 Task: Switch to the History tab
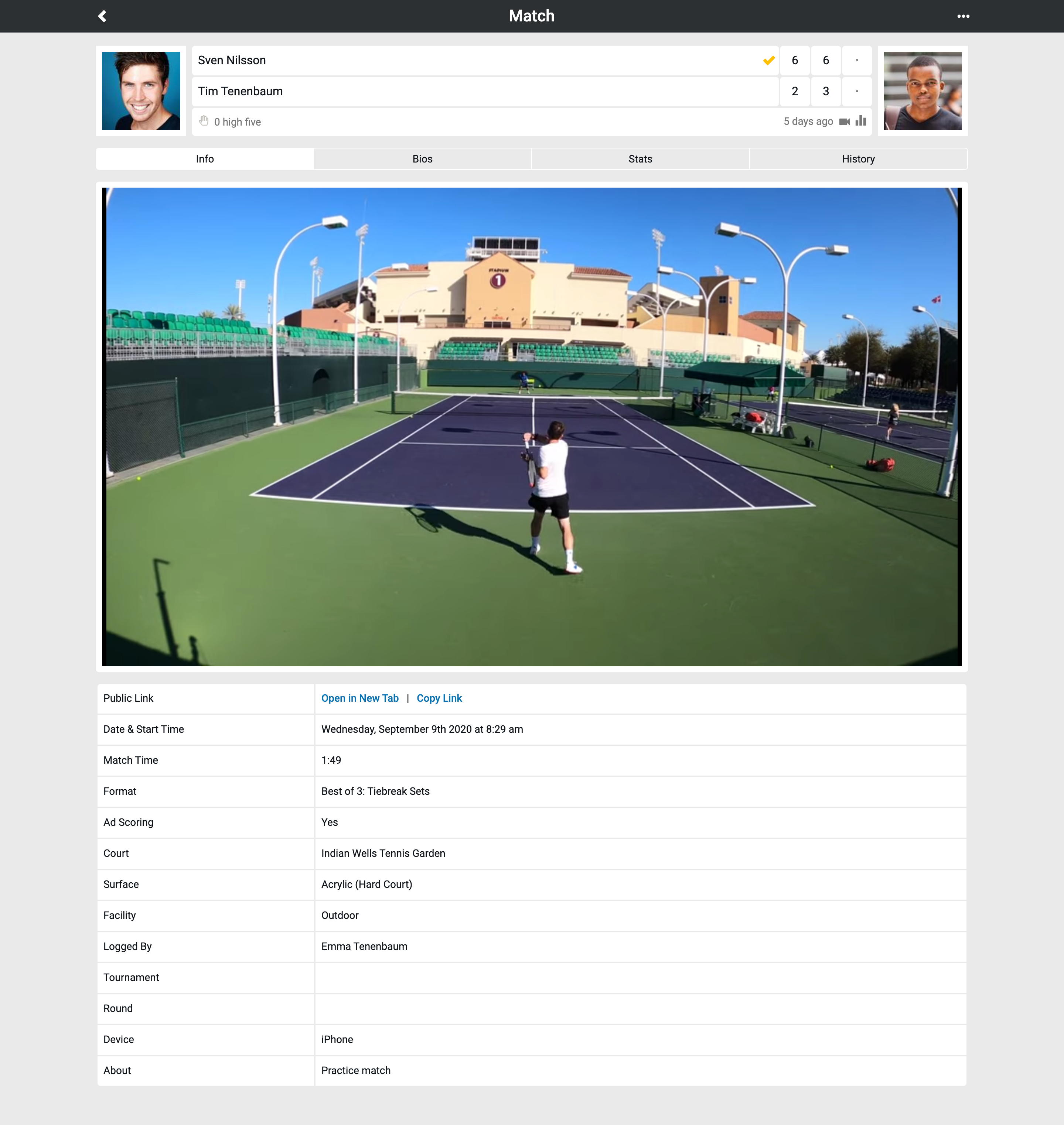[858, 158]
